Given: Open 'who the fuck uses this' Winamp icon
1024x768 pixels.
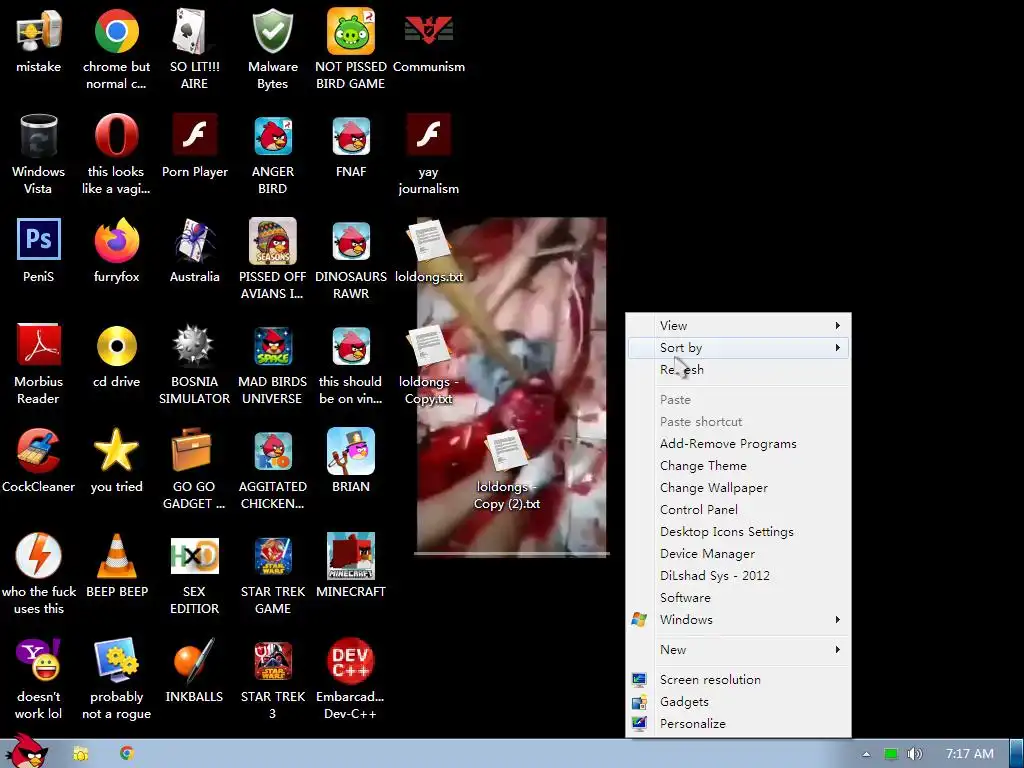Looking at the screenshot, I should tap(39, 556).
